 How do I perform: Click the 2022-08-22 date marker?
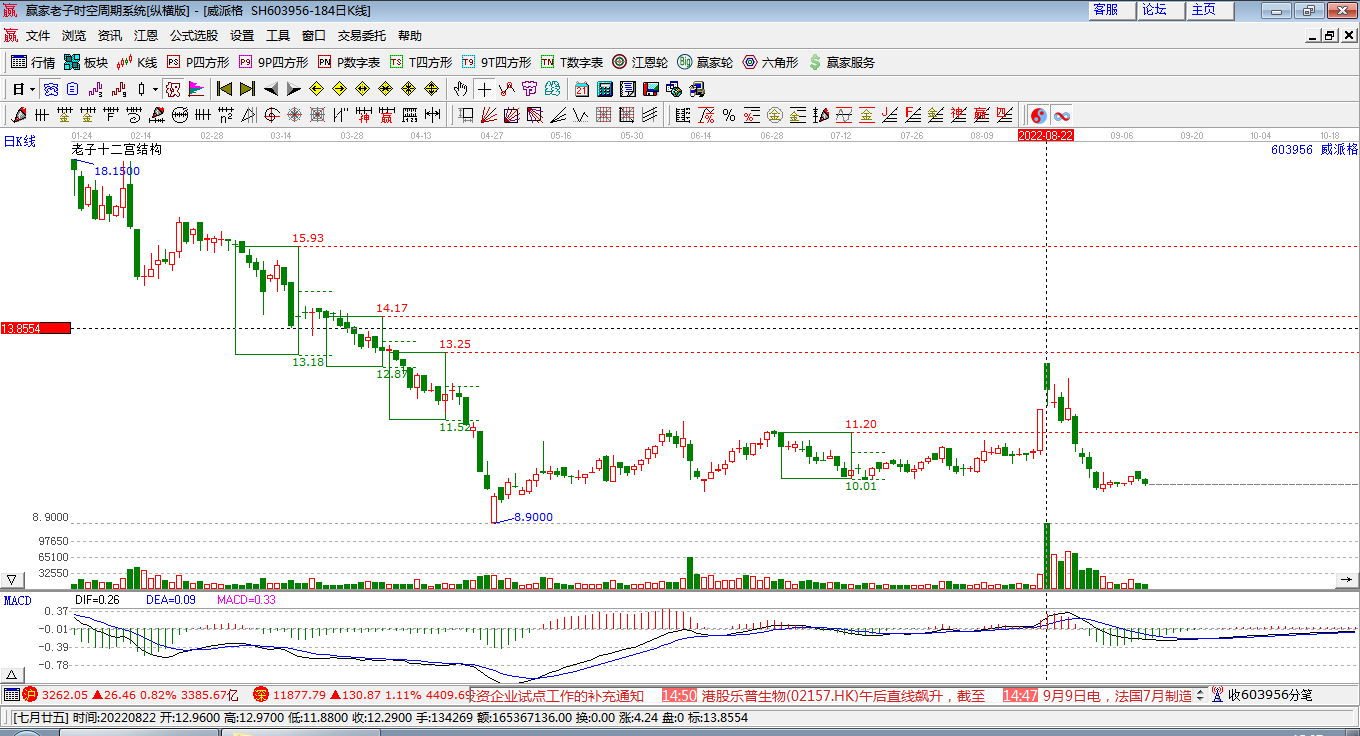point(1046,135)
